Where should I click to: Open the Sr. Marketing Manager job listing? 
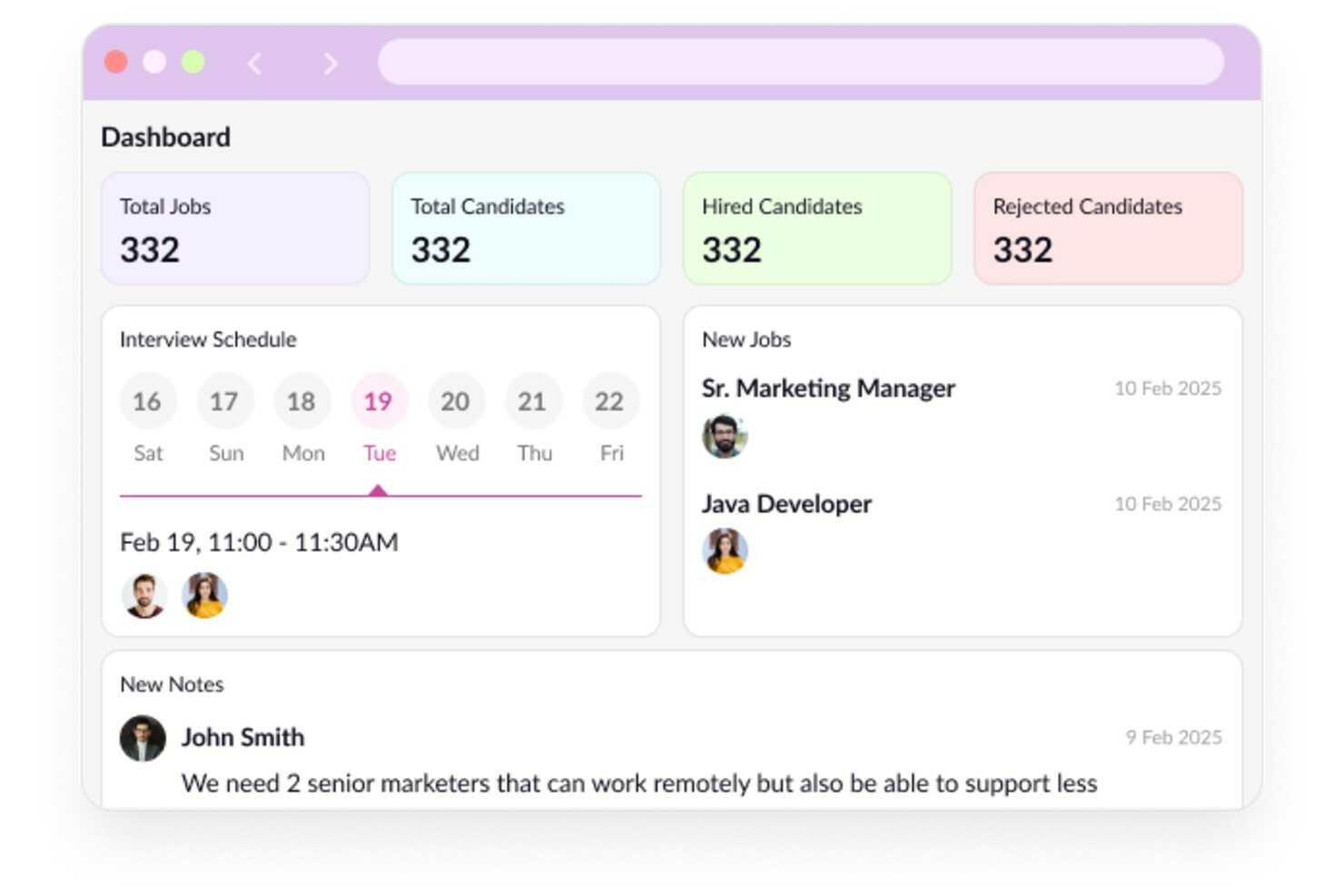[x=827, y=388]
